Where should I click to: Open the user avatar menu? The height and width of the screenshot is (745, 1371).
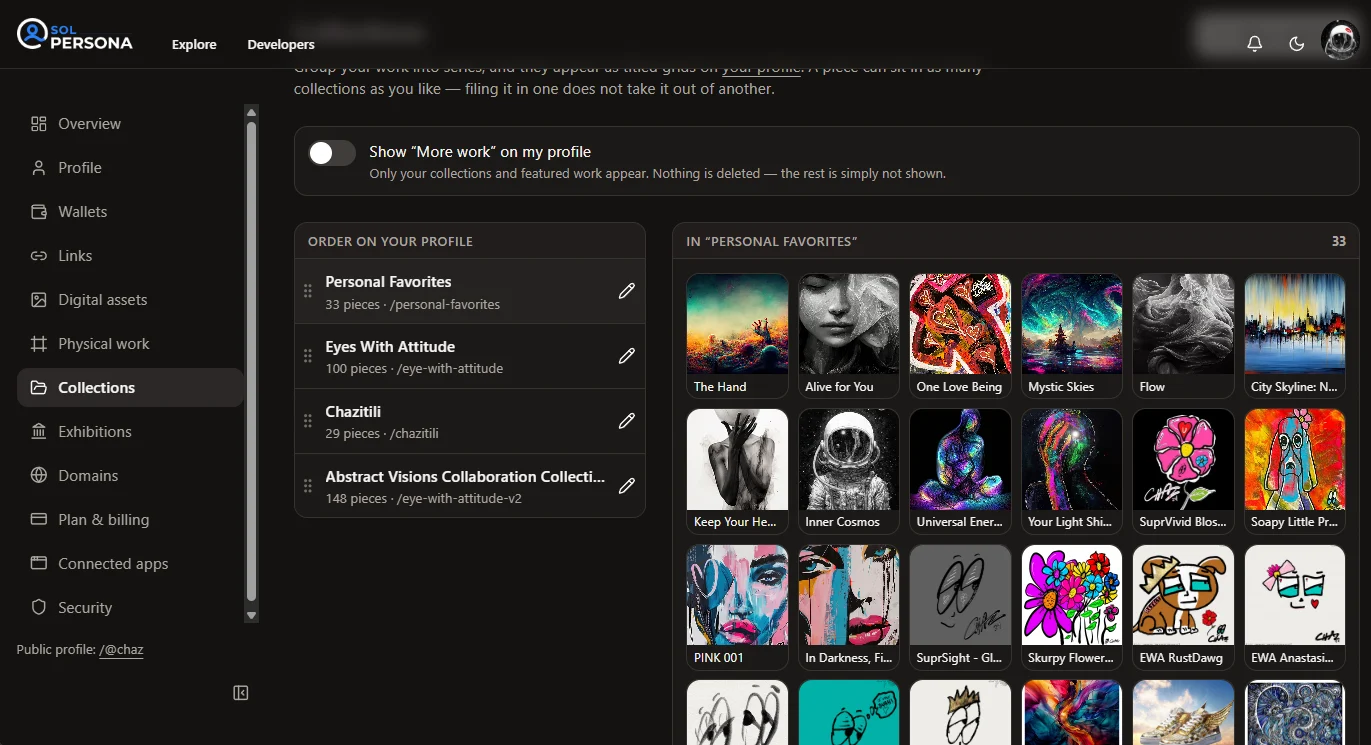pyautogui.click(x=1340, y=41)
